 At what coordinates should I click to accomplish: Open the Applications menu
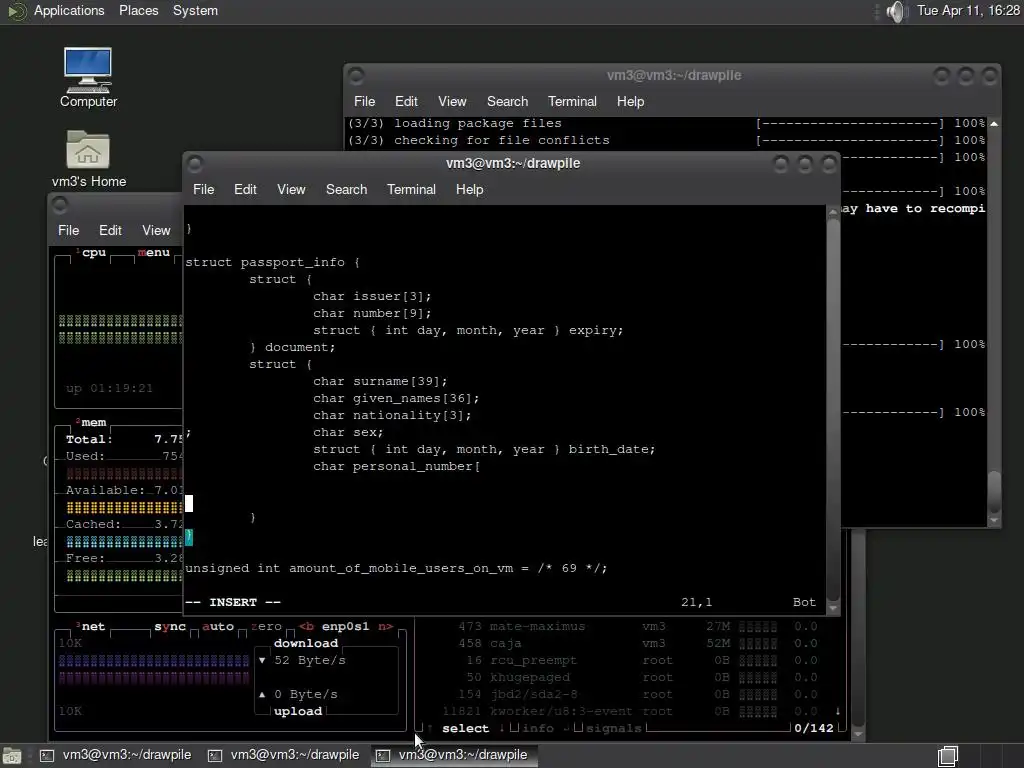coord(69,11)
